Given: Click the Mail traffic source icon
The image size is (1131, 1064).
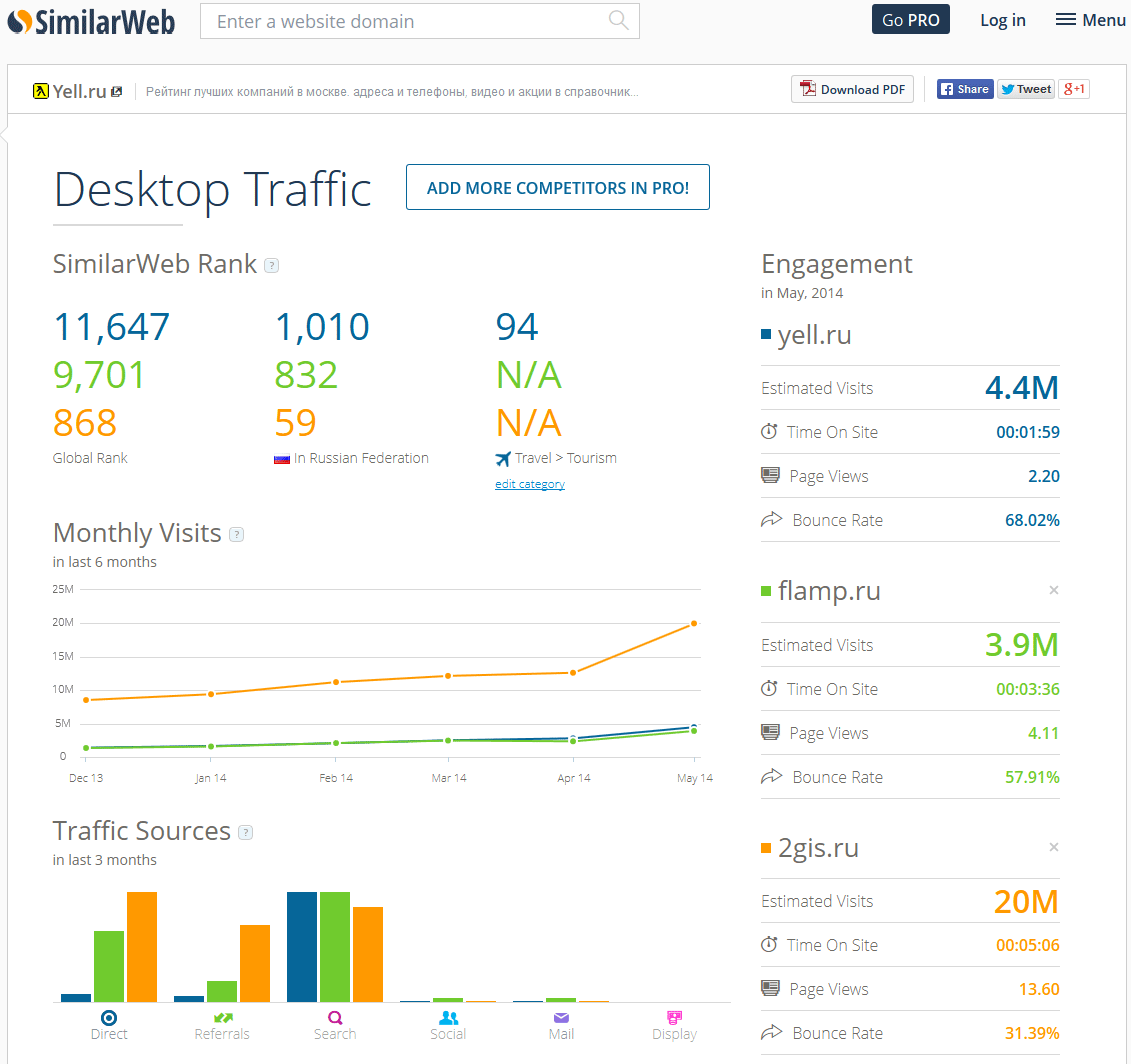Looking at the screenshot, I should (x=561, y=1018).
